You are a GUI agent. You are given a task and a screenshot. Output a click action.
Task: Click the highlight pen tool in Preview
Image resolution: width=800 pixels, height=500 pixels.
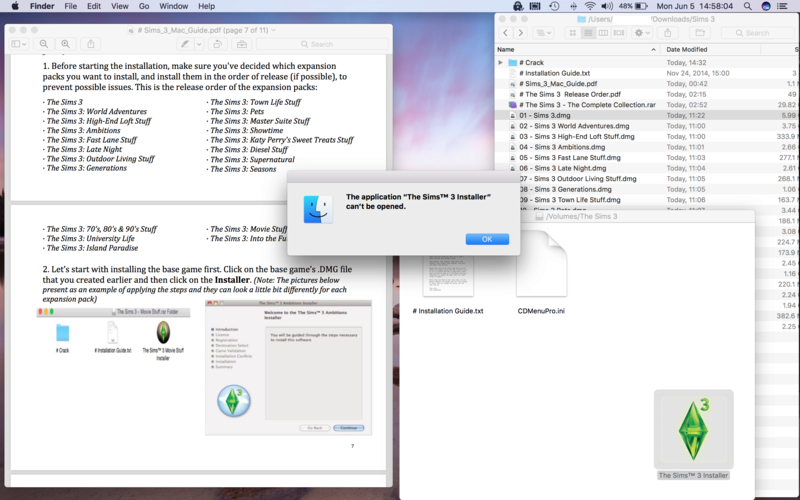tap(185, 44)
